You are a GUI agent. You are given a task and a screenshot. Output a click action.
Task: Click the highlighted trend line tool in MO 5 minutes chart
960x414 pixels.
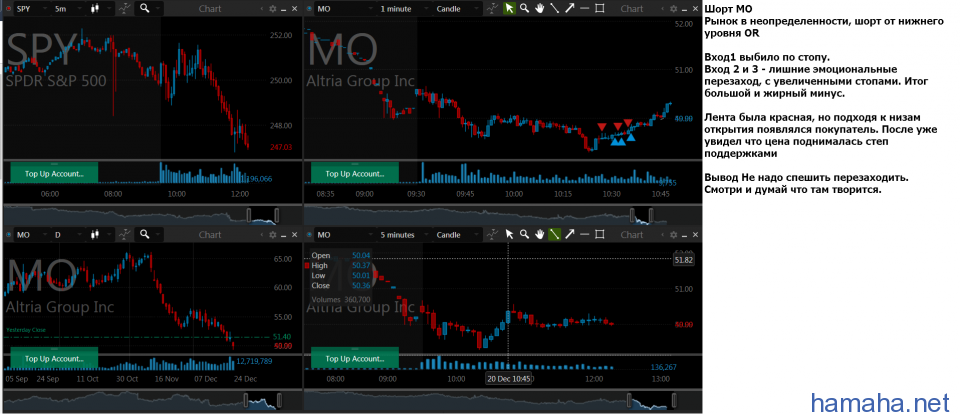[555, 235]
